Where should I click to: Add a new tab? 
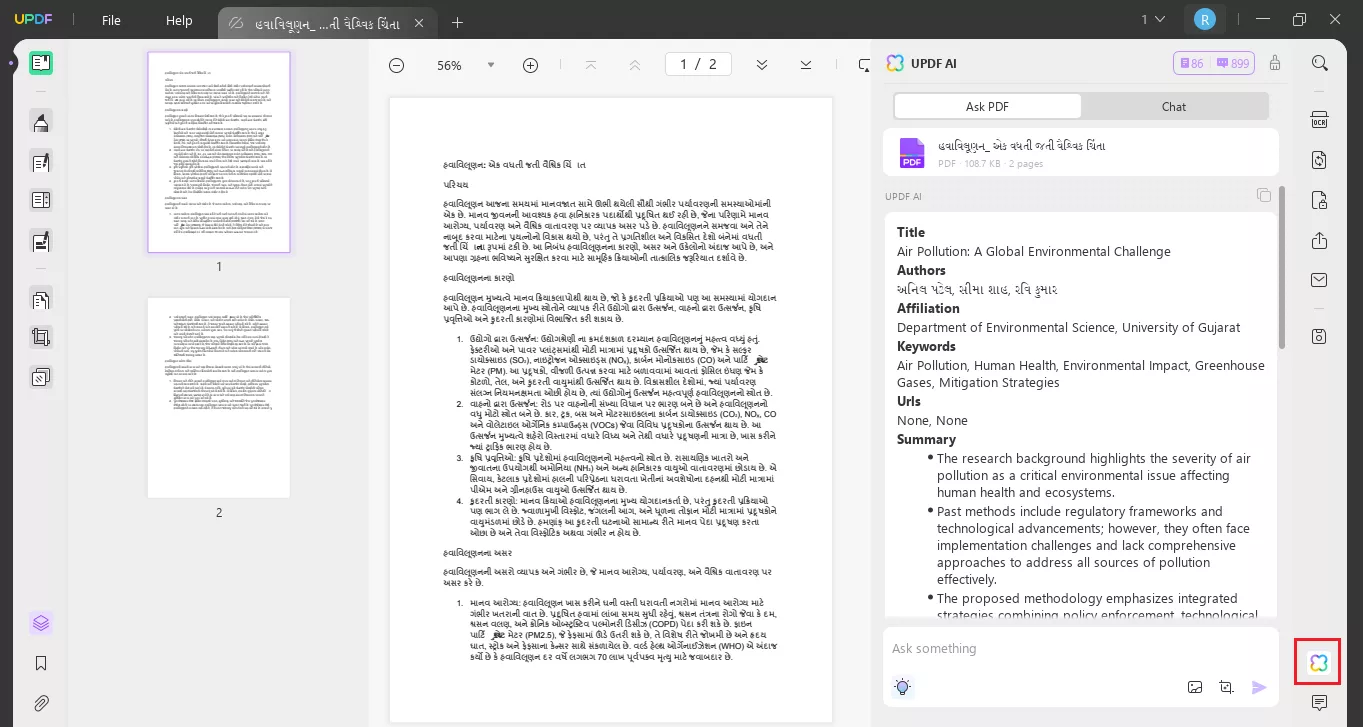pyautogui.click(x=457, y=22)
